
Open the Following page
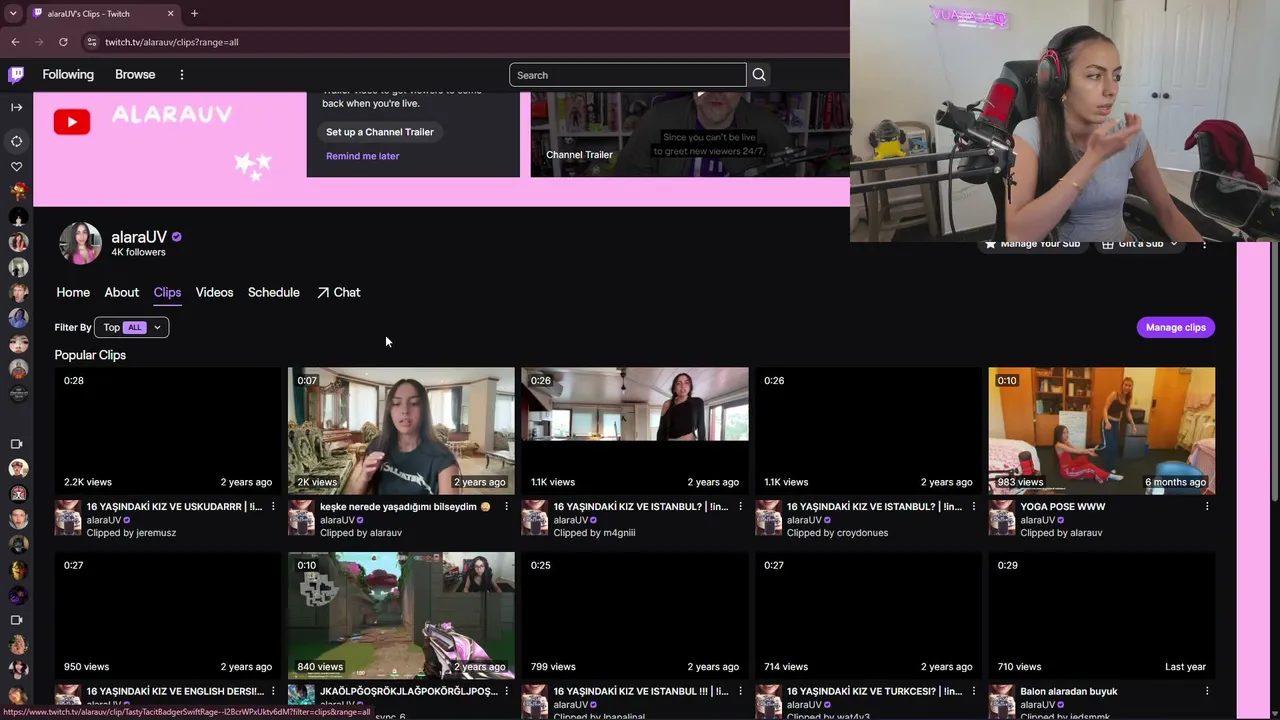tap(68, 75)
